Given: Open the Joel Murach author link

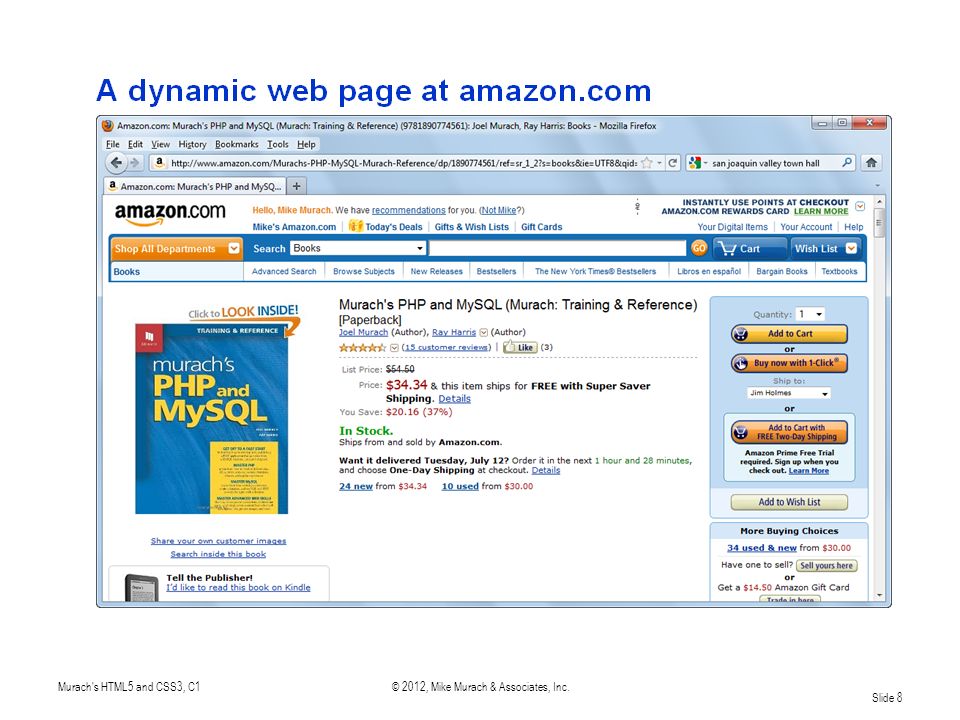Looking at the screenshot, I should tap(364, 332).
